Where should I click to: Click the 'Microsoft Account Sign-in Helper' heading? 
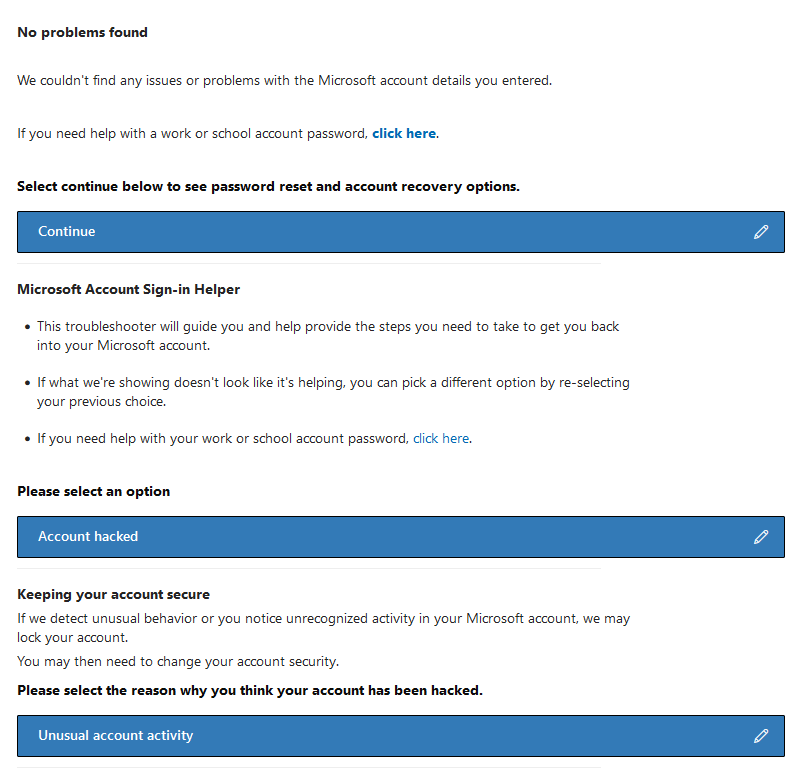point(128,290)
